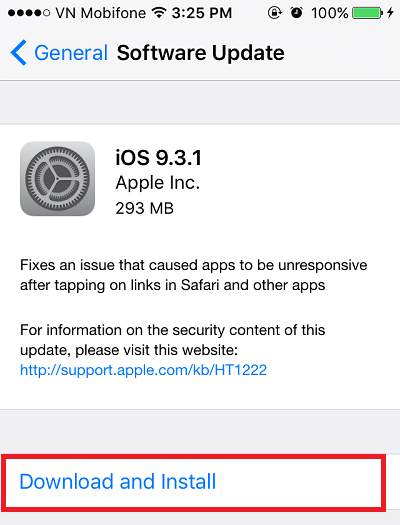Tap the iOS 9.3.1 version heading
The width and height of the screenshot is (400, 525).
(x=159, y=157)
